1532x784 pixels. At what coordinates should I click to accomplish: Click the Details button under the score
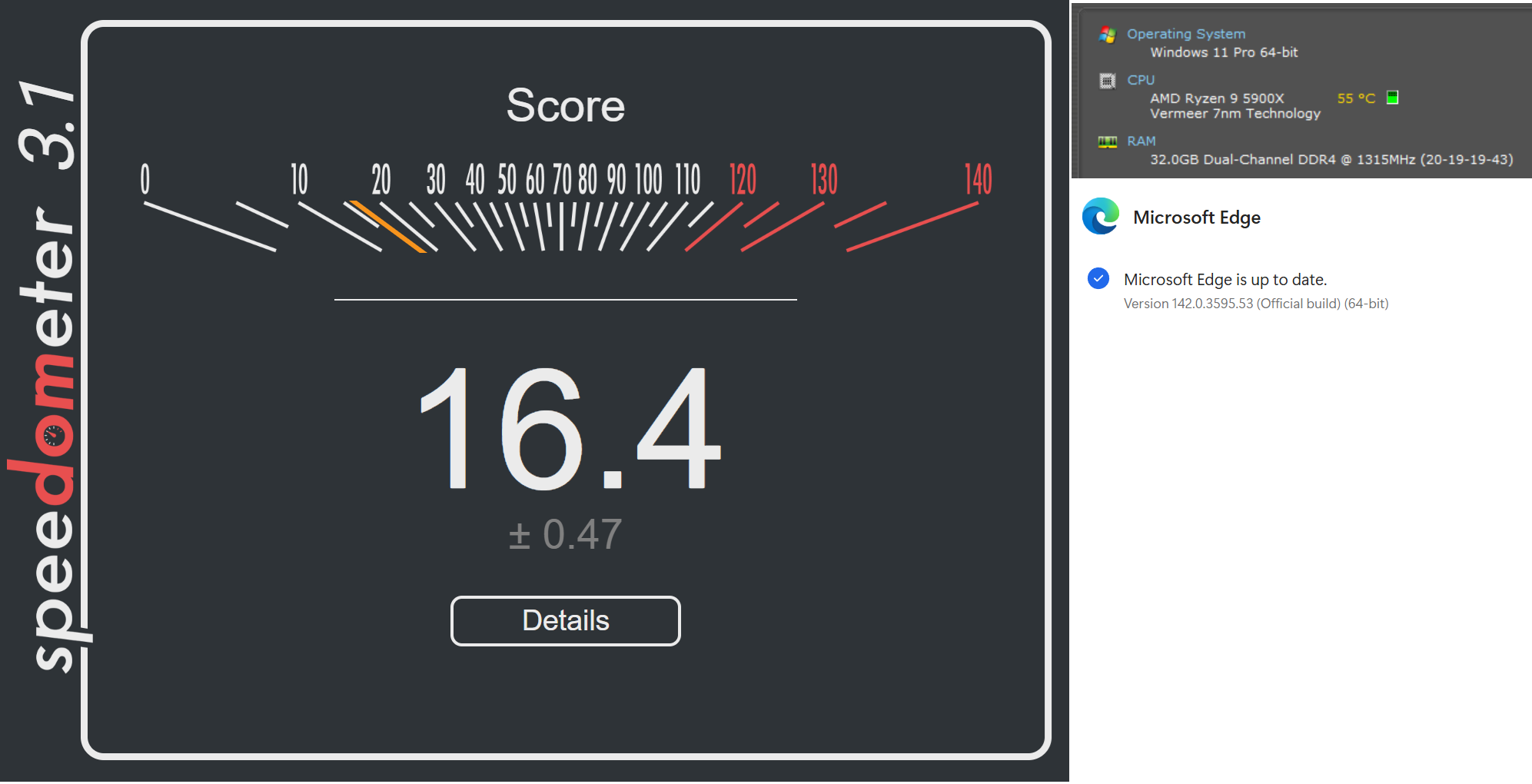566,620
